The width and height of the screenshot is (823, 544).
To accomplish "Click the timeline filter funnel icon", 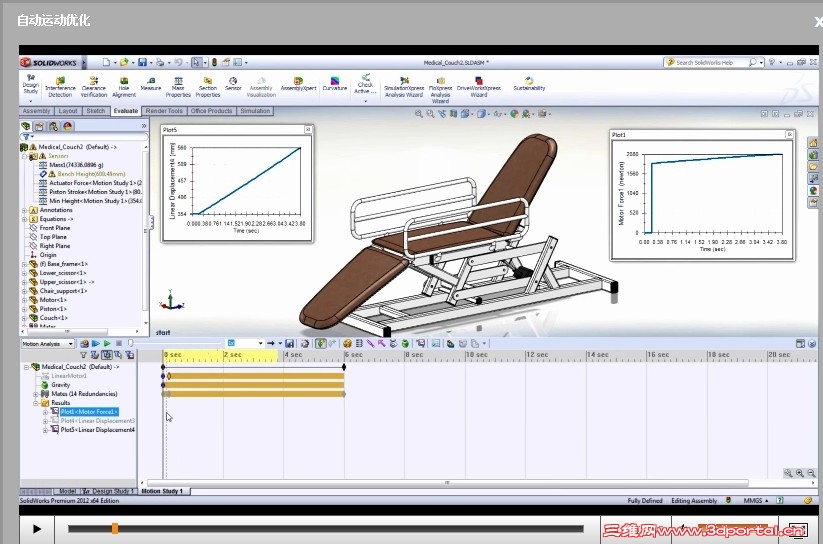I will [83, 355].
